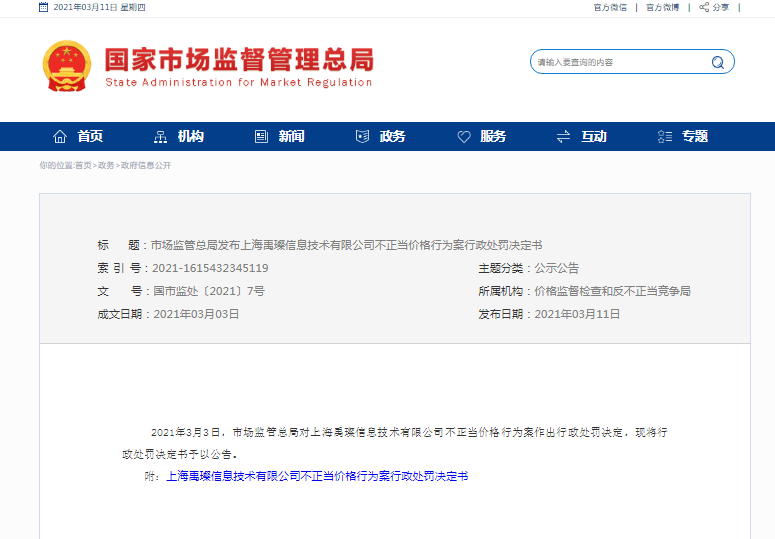
Task: Click the national emblem logo
Action: click(67, 66)
